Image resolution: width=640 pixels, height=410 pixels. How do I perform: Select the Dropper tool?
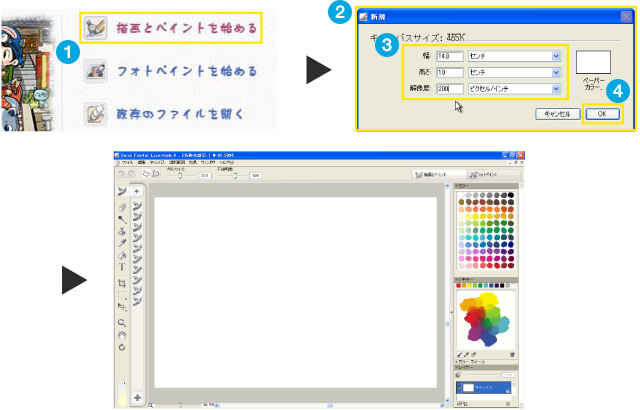(122, 243)
